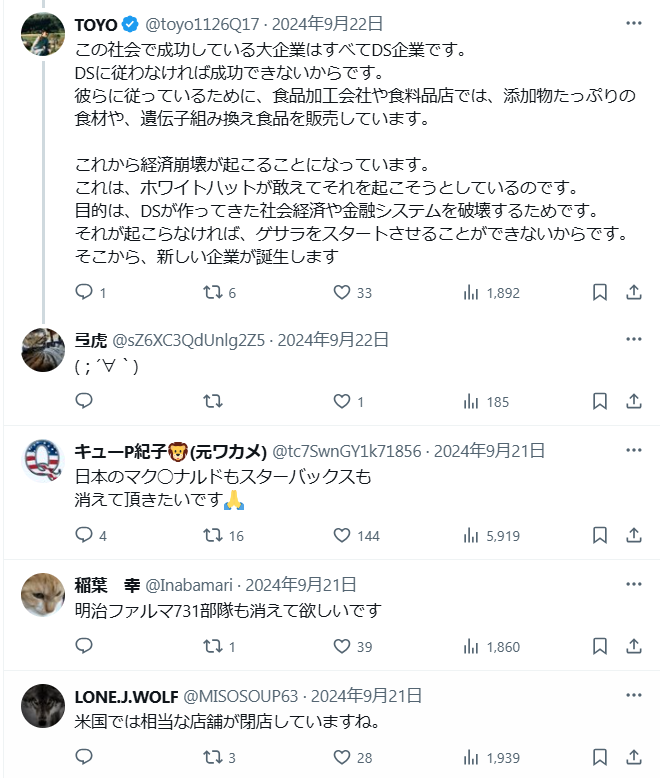
Task: Reply to 稲葉 幸's comment
Action: 85,646
